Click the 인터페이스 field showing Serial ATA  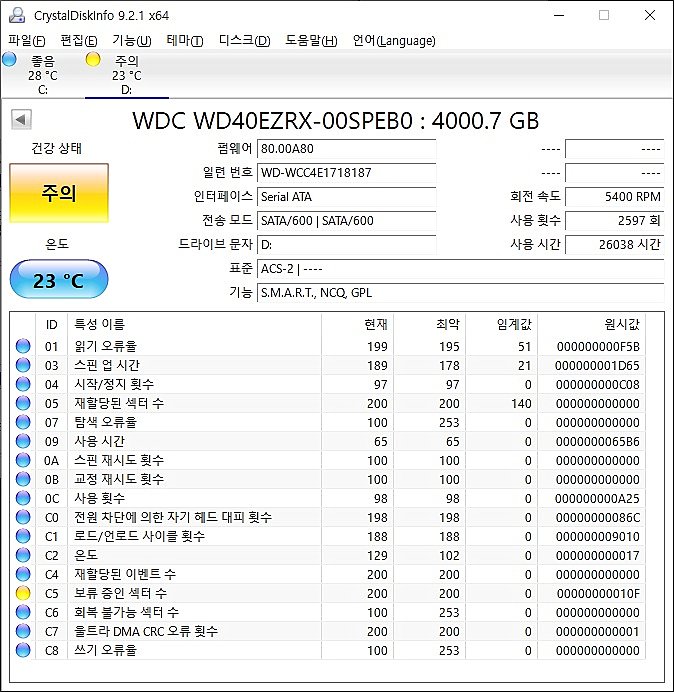pos(346,196)
